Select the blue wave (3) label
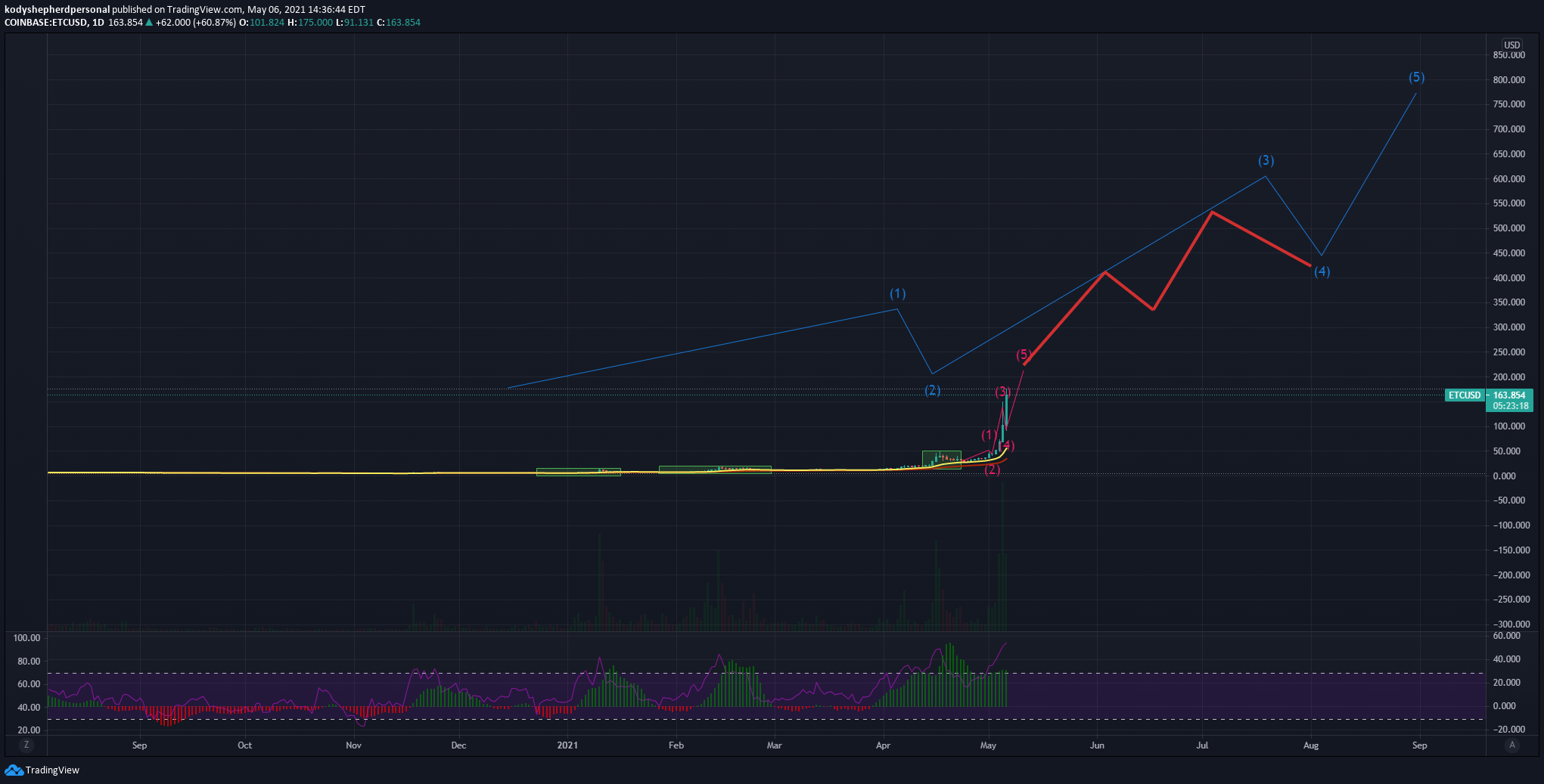1544x784 pixels. [1266, 160]
